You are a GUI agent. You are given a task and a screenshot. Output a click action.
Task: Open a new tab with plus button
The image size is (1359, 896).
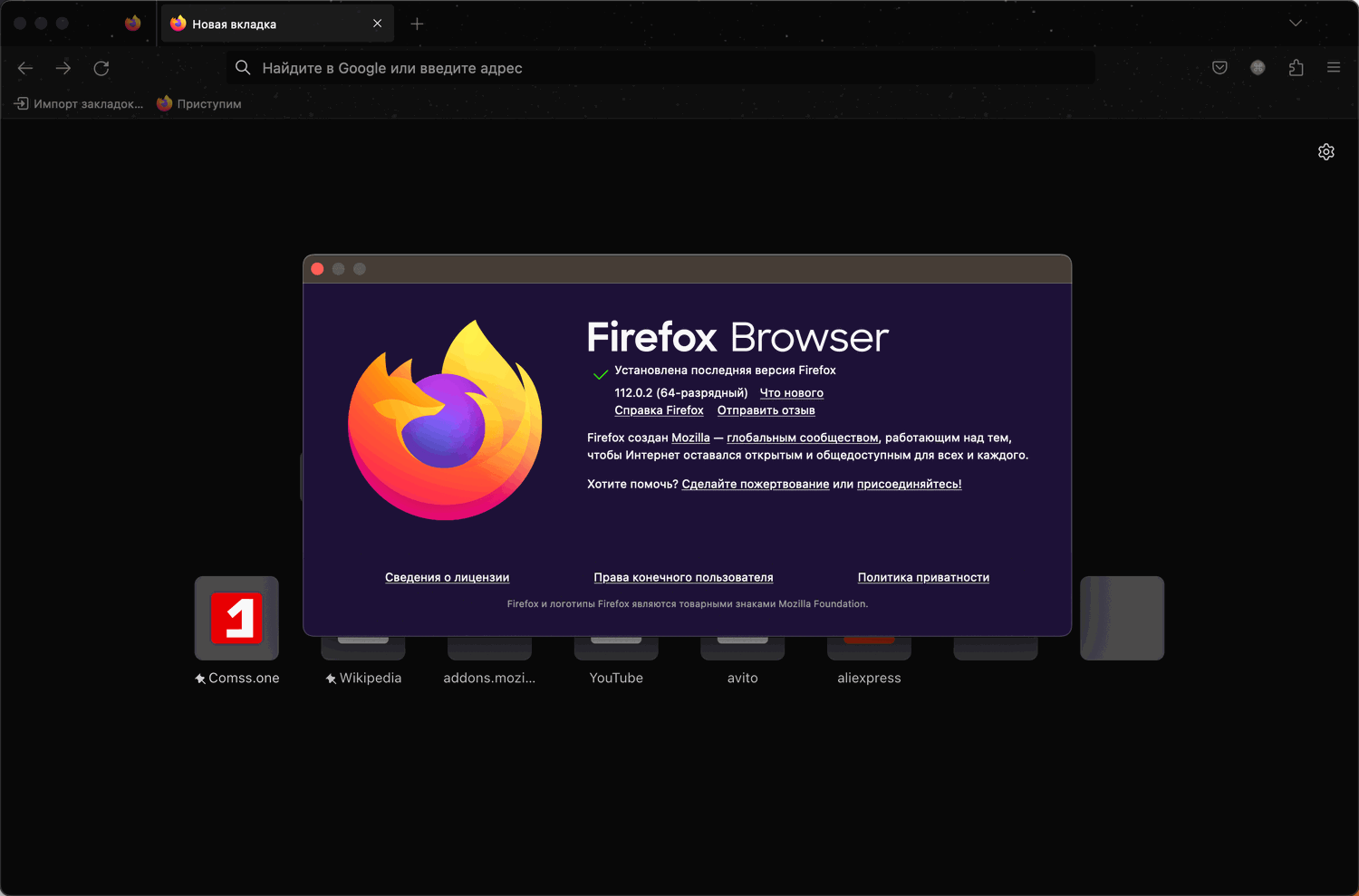(x=417, y=24)
